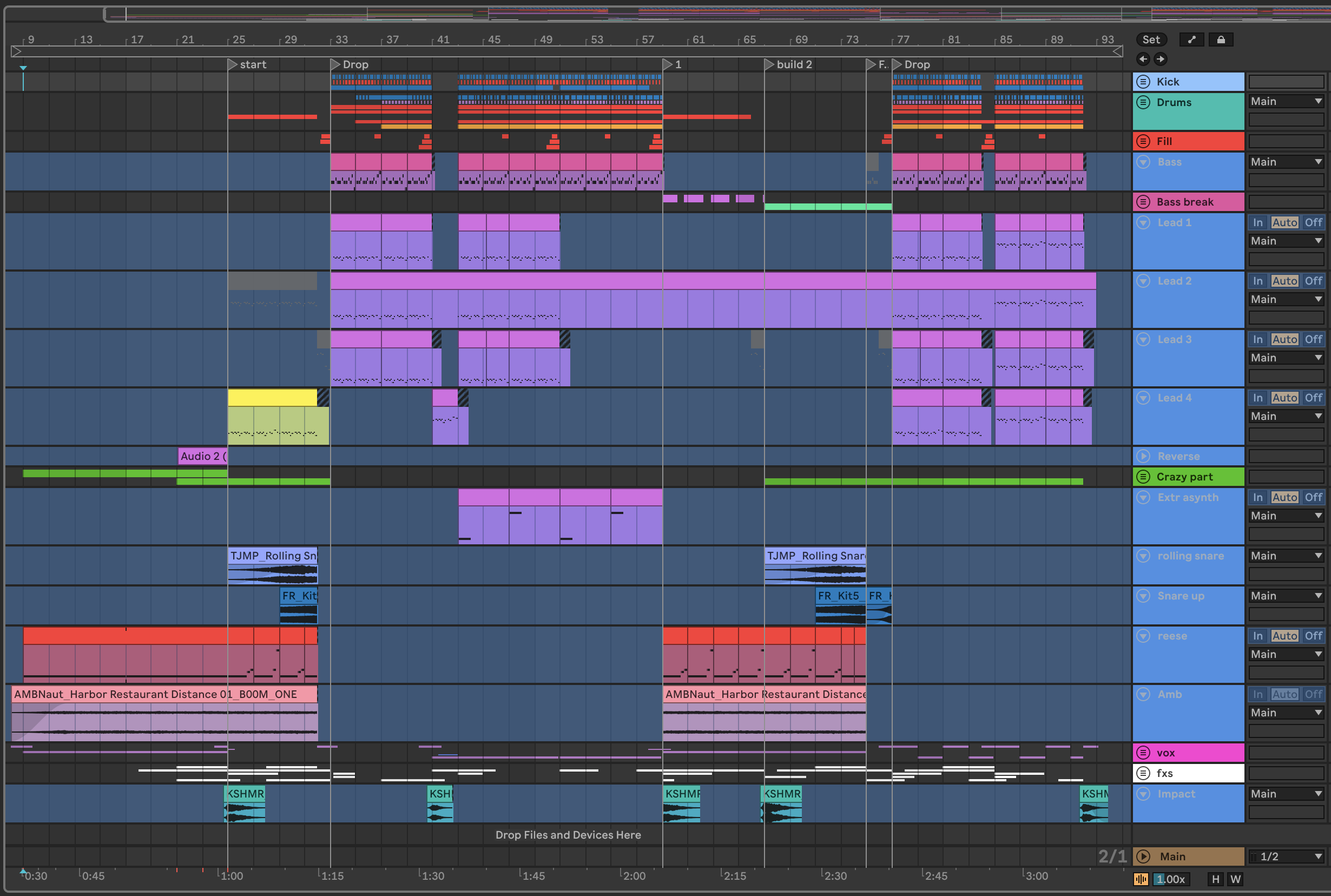Set Lead 1 monitor to In
1331x896 pixels.
click(x=1257, y=222)
